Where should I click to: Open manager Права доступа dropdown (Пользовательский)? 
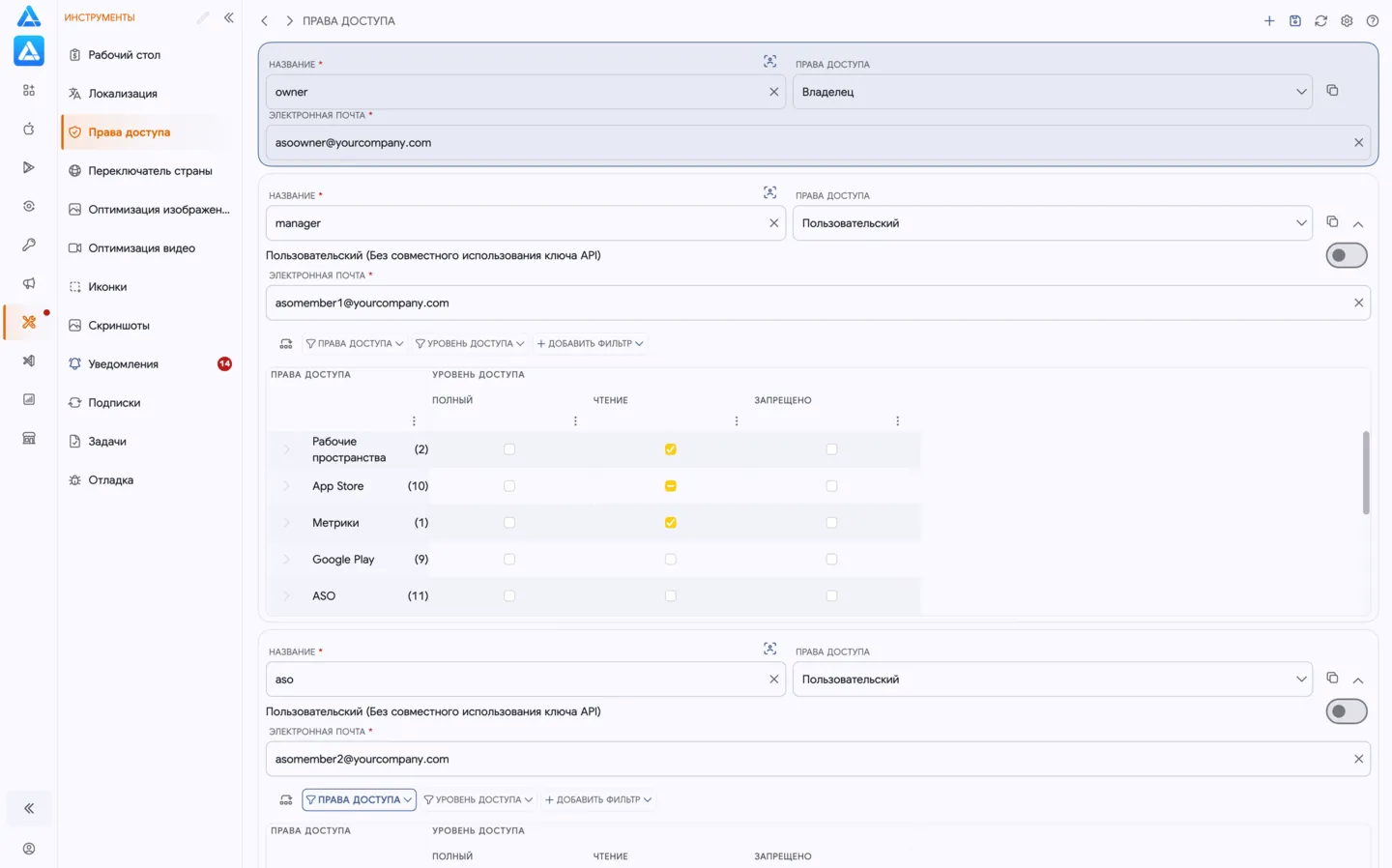point(1052,223)
